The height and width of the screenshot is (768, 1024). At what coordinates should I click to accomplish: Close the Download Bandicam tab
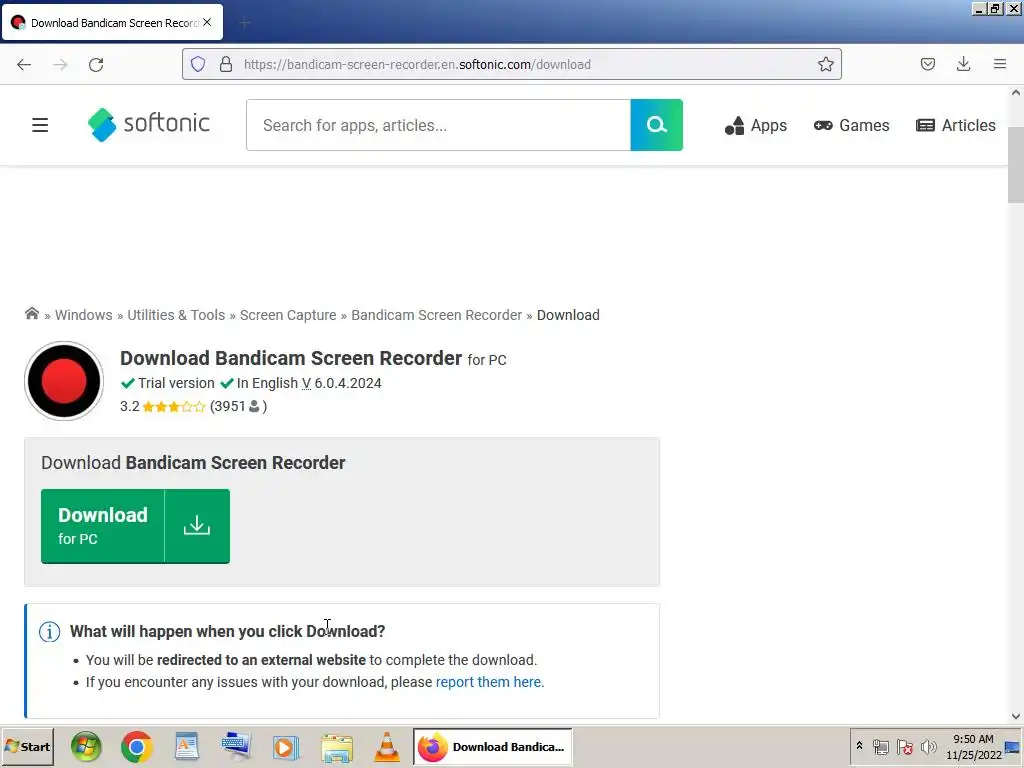coord(207,22)
